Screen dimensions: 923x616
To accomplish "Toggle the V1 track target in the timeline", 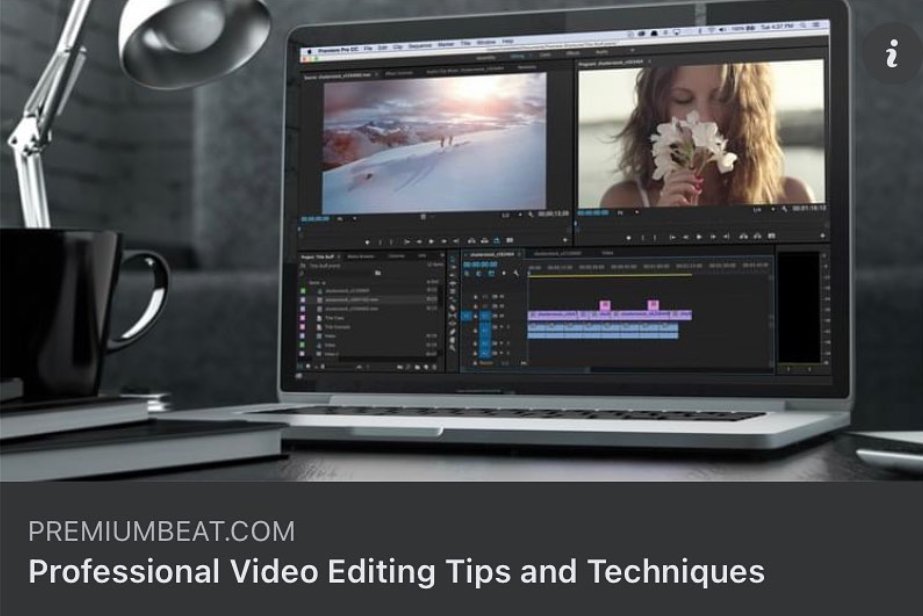I will [484, 316].
